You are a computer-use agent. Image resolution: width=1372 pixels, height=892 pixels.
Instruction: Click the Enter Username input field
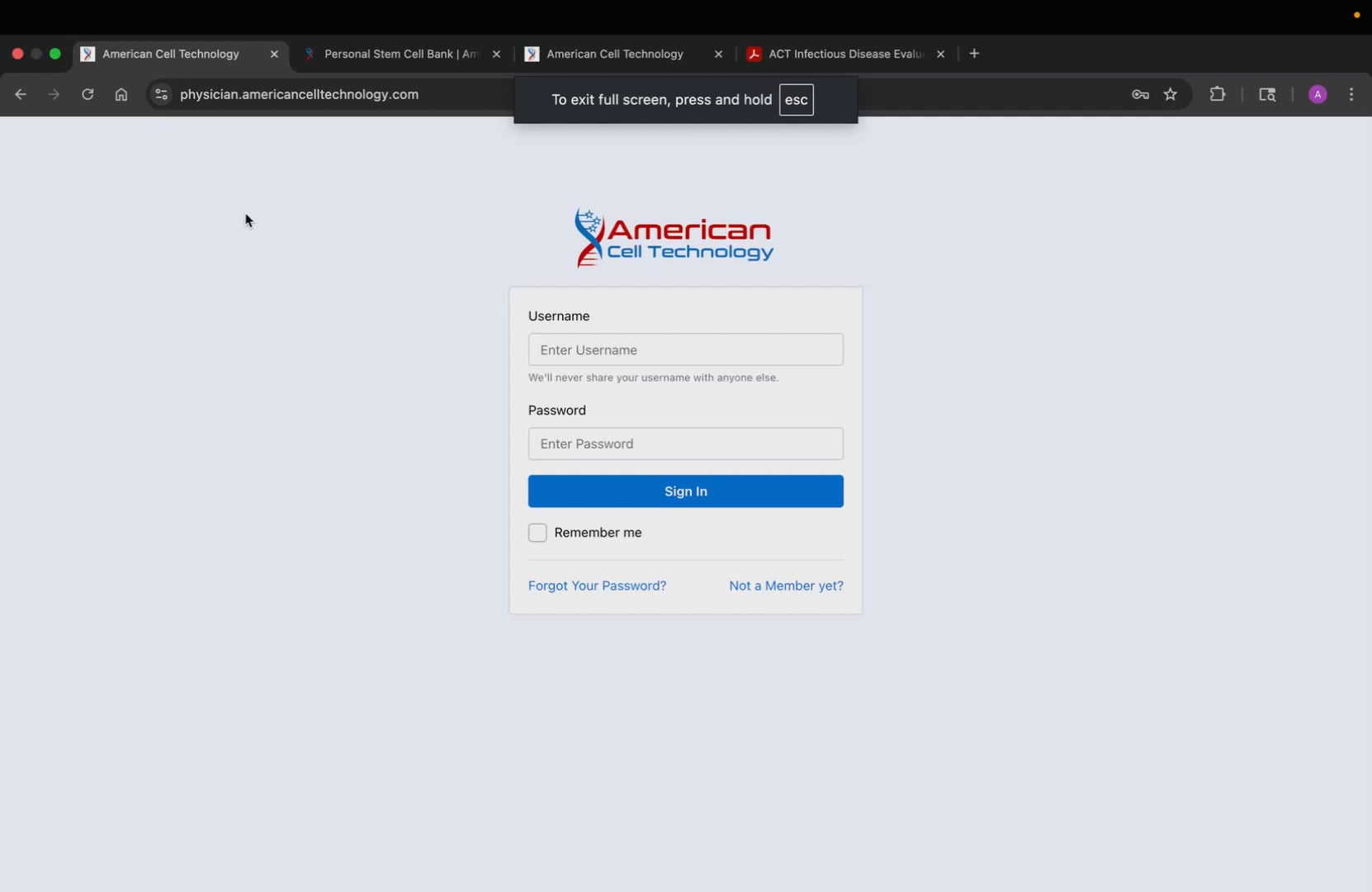686,349
